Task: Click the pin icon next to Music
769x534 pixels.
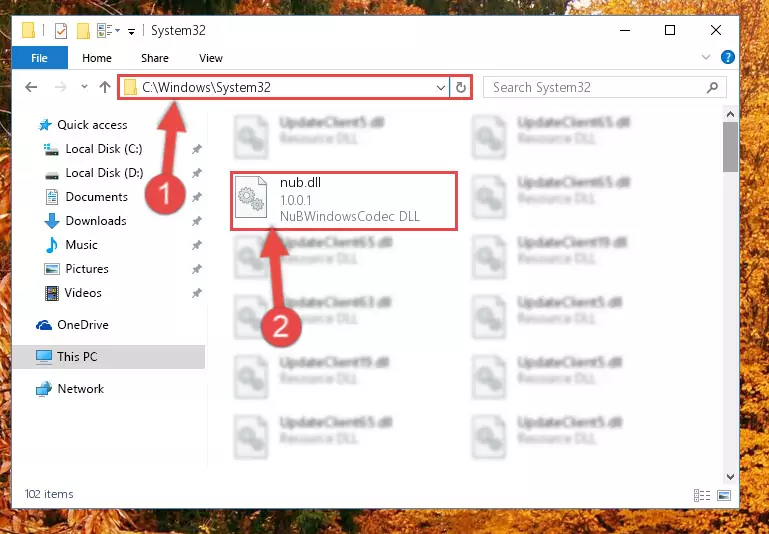Action: (197, 245)
